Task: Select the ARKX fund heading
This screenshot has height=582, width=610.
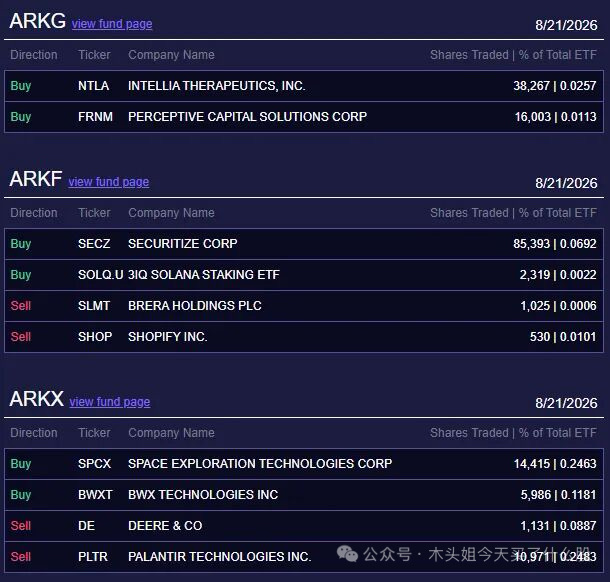Action: click(37, 399)
